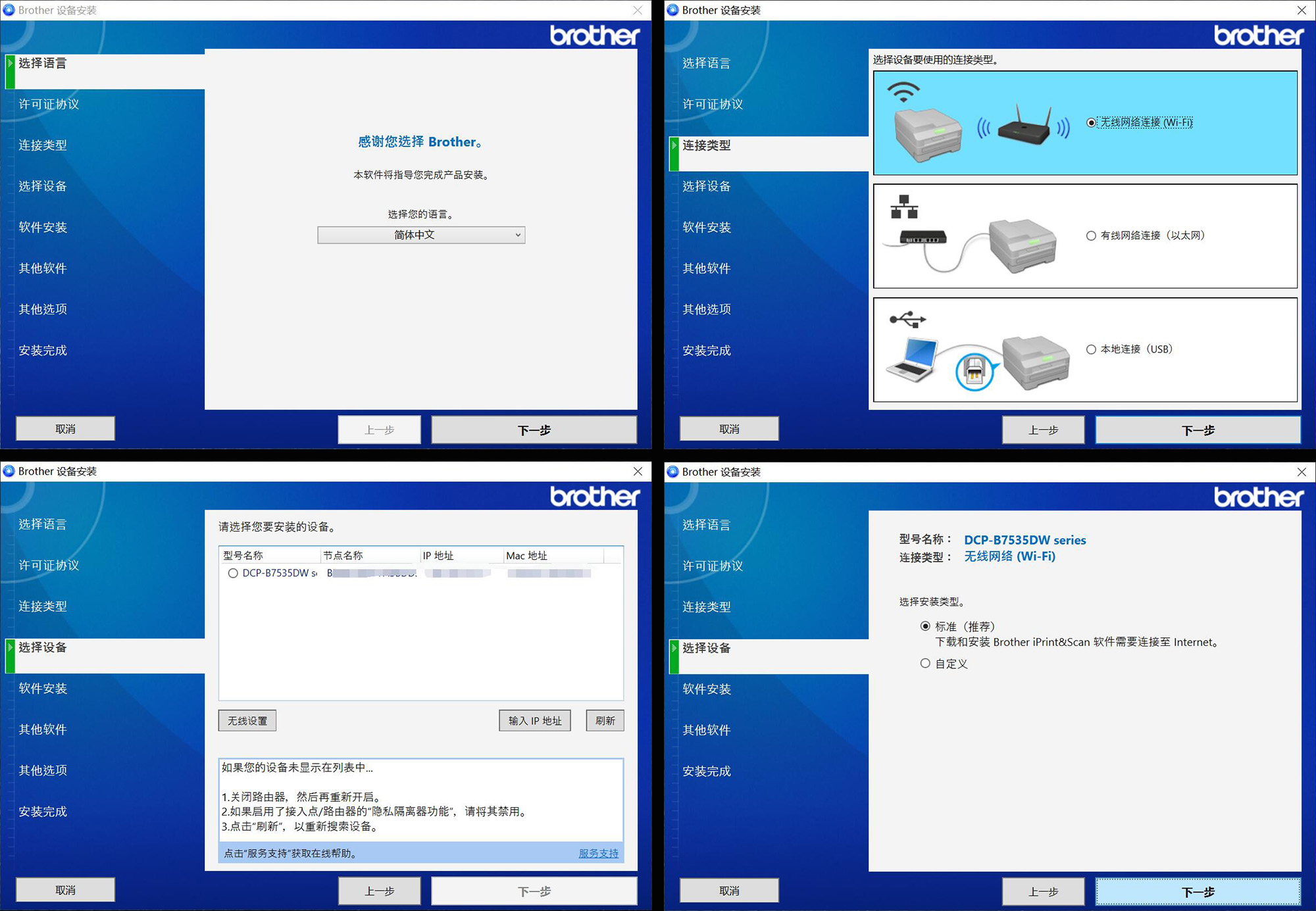Image resolution: width=1316 pixels, height=911 pixels.
Task: Click the dropdown arrow beside the language selector
Action: click(x=519, y=235)
